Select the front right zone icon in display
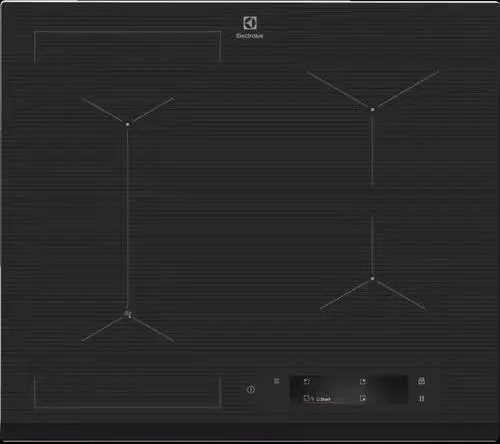The image size is (500, 444). (x=363, y=398)
